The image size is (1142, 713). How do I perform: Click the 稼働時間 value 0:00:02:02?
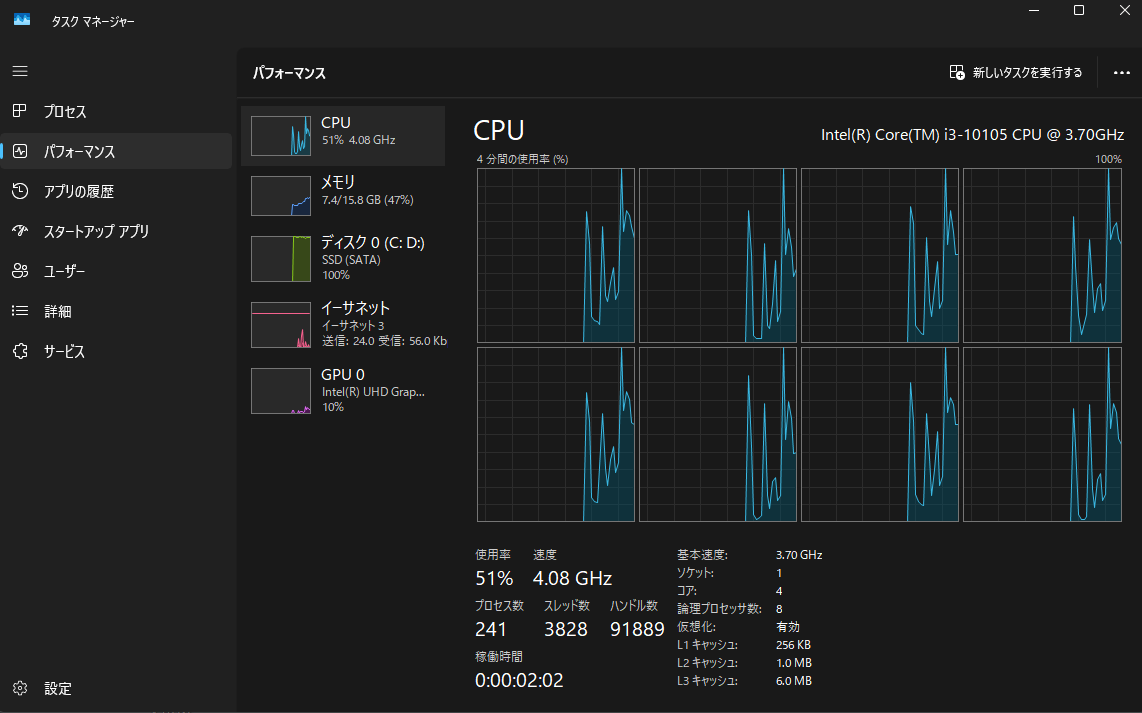click(519, 680)
